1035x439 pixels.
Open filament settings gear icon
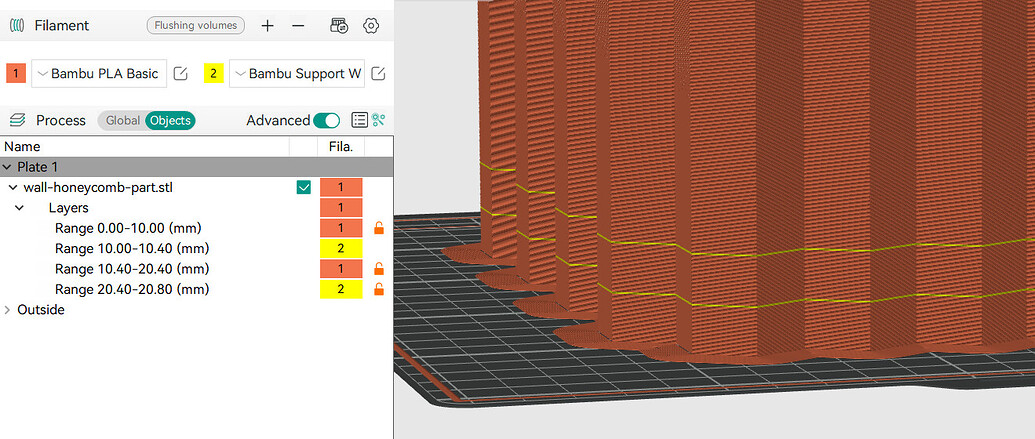tap(371, 26)
